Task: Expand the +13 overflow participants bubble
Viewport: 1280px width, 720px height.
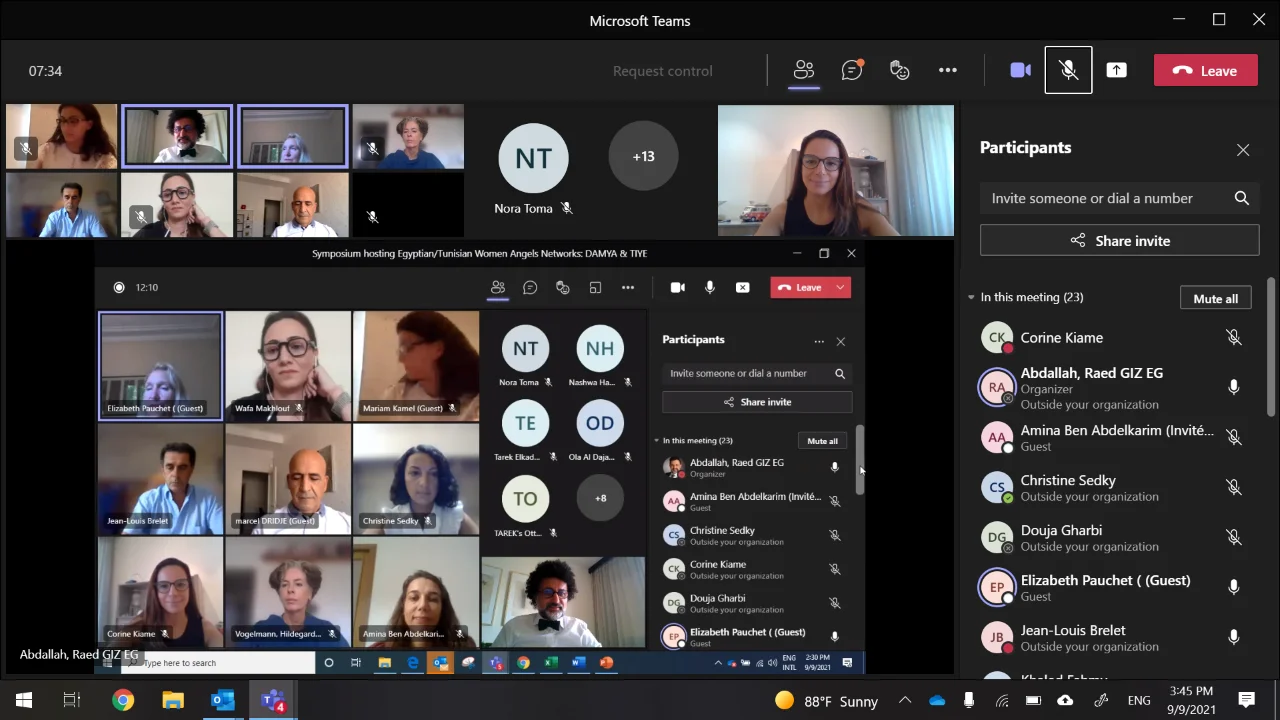Action: point(643,156)
